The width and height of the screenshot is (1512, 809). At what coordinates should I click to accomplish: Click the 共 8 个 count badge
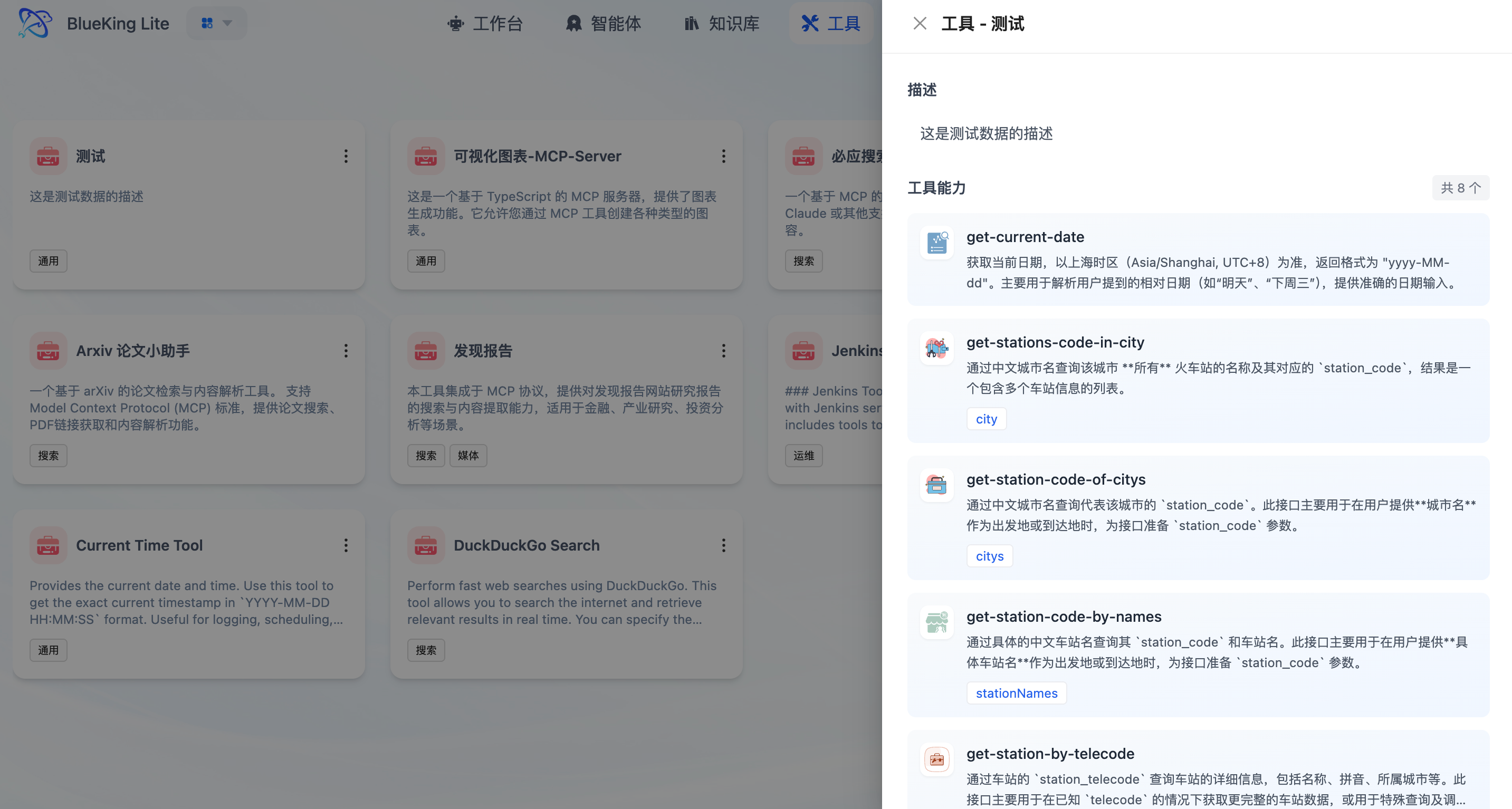(1460, 188)
